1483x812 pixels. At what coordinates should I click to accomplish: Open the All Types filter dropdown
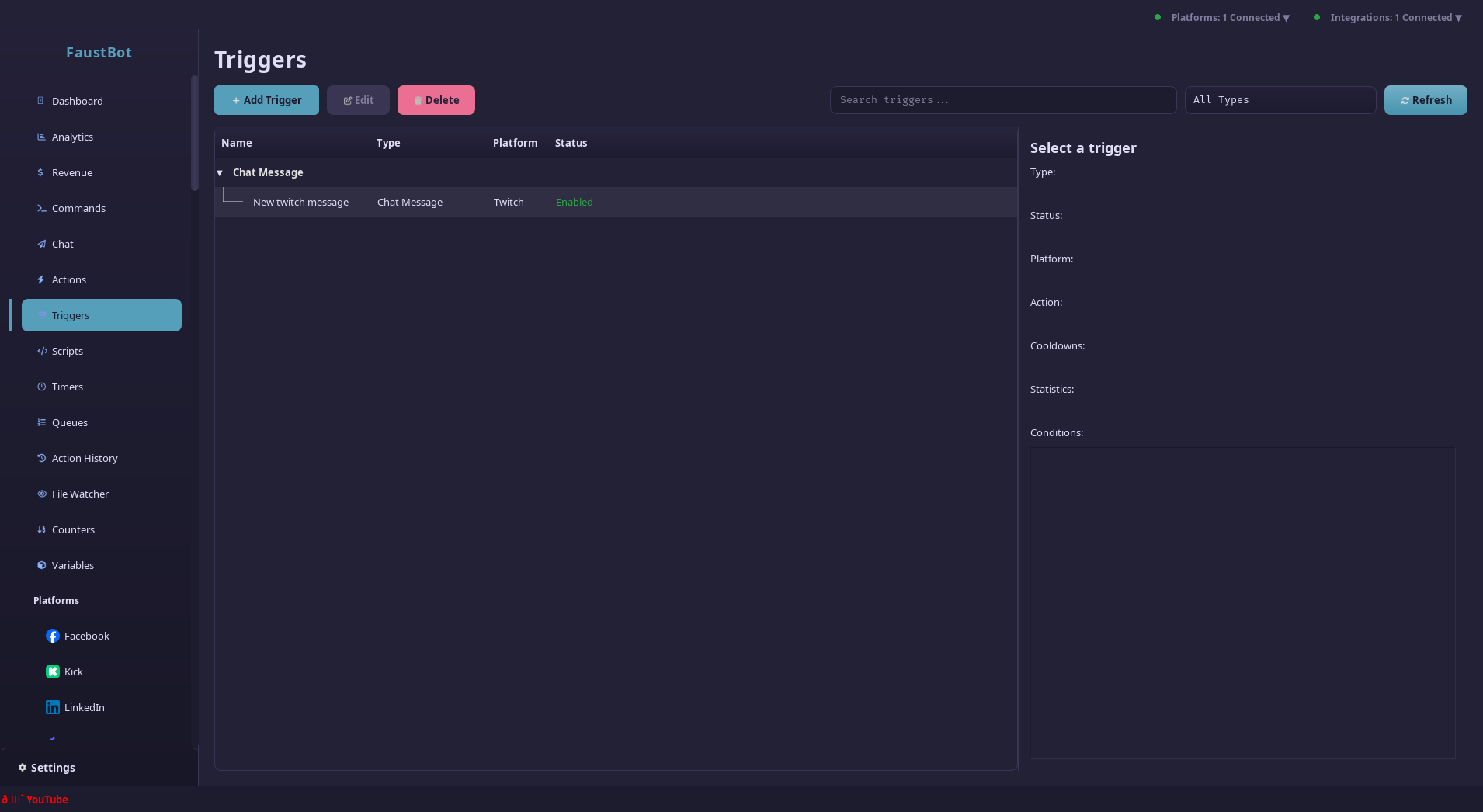(1280, 99)
